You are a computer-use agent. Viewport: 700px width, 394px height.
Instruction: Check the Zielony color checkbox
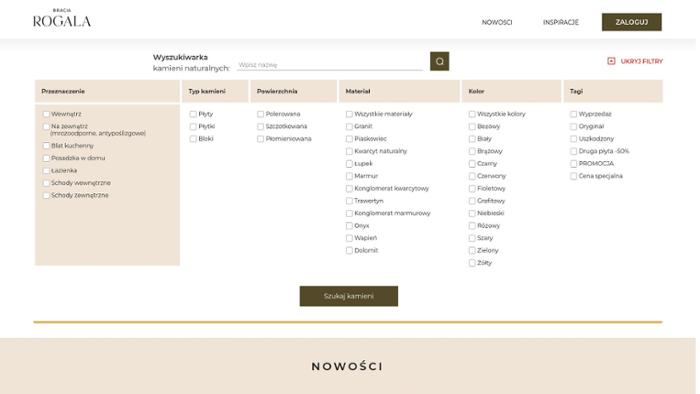tap(472, 251)
